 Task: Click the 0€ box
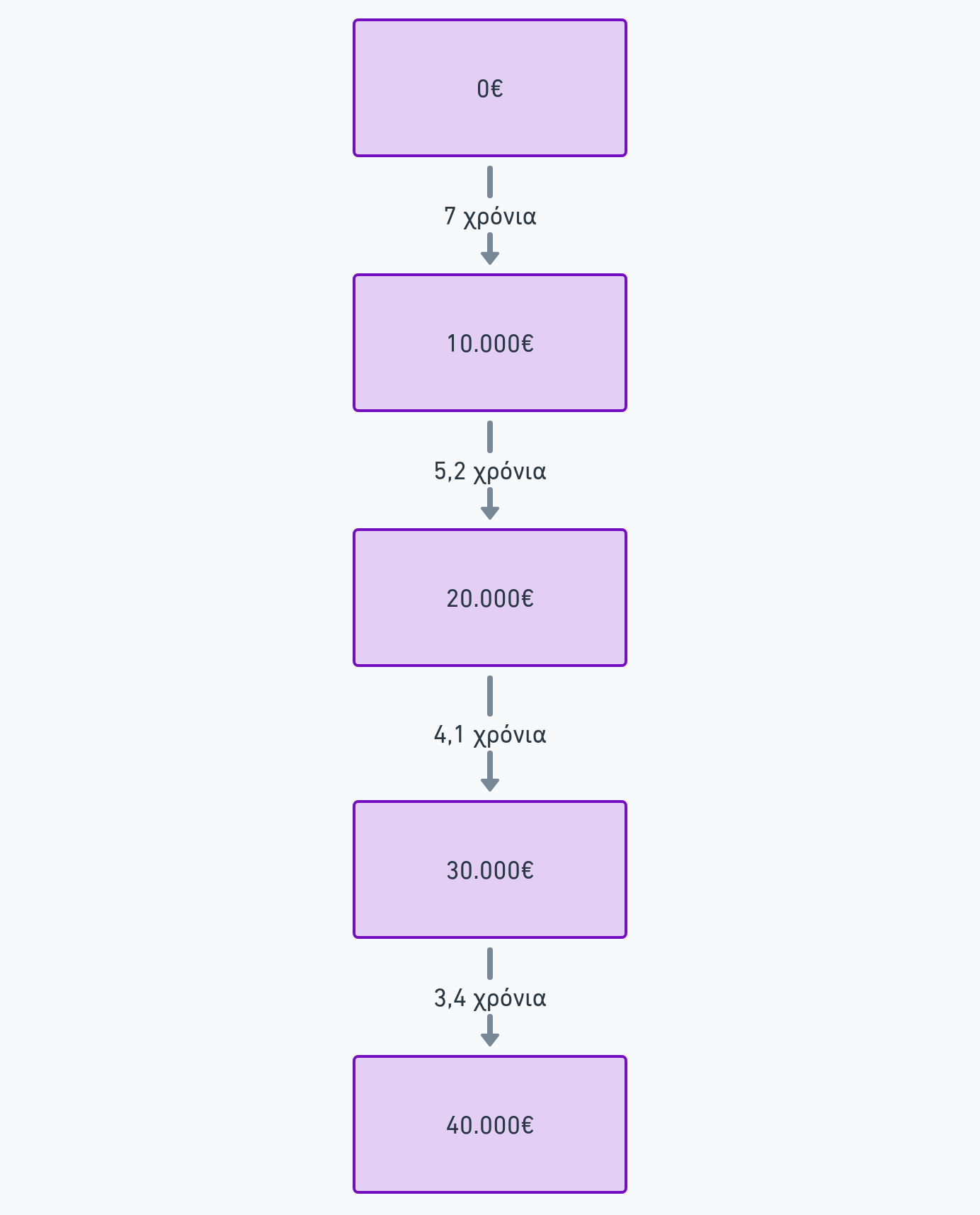[x=490, y=88]
